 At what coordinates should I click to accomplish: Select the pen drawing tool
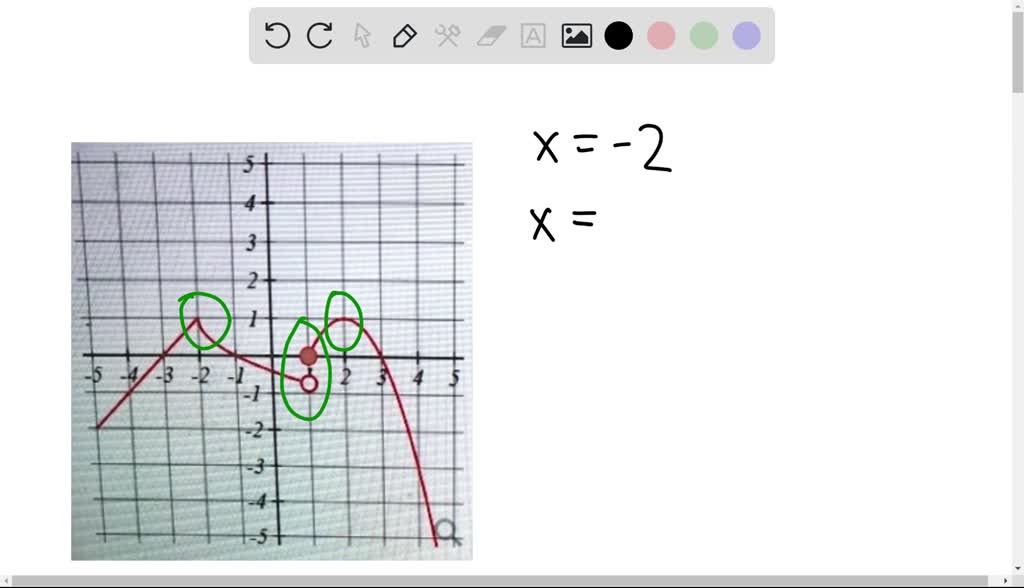click(404, 35)
